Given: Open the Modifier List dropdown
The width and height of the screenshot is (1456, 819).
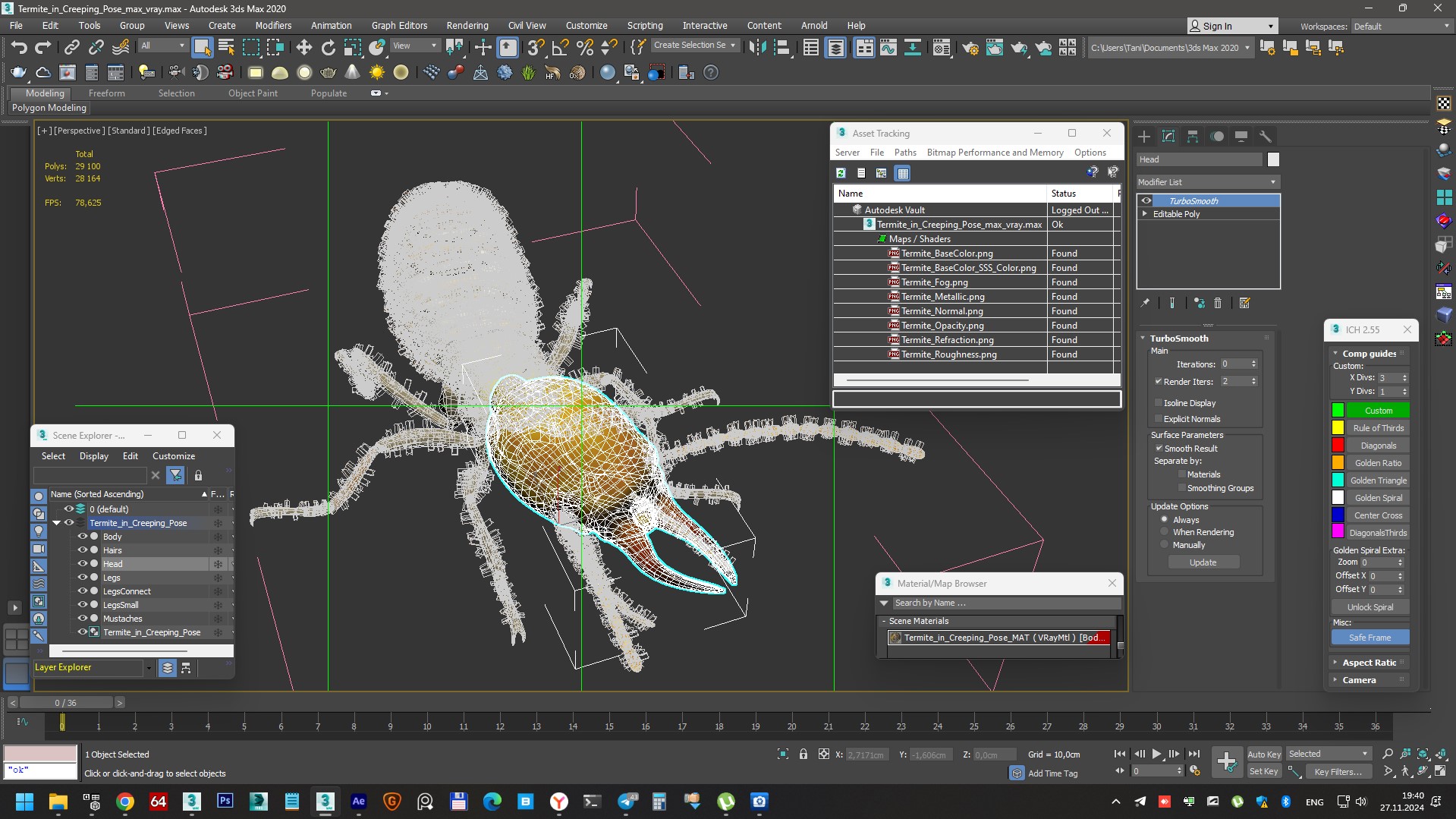Looking at the screenshot, I should coord(1208,182).
